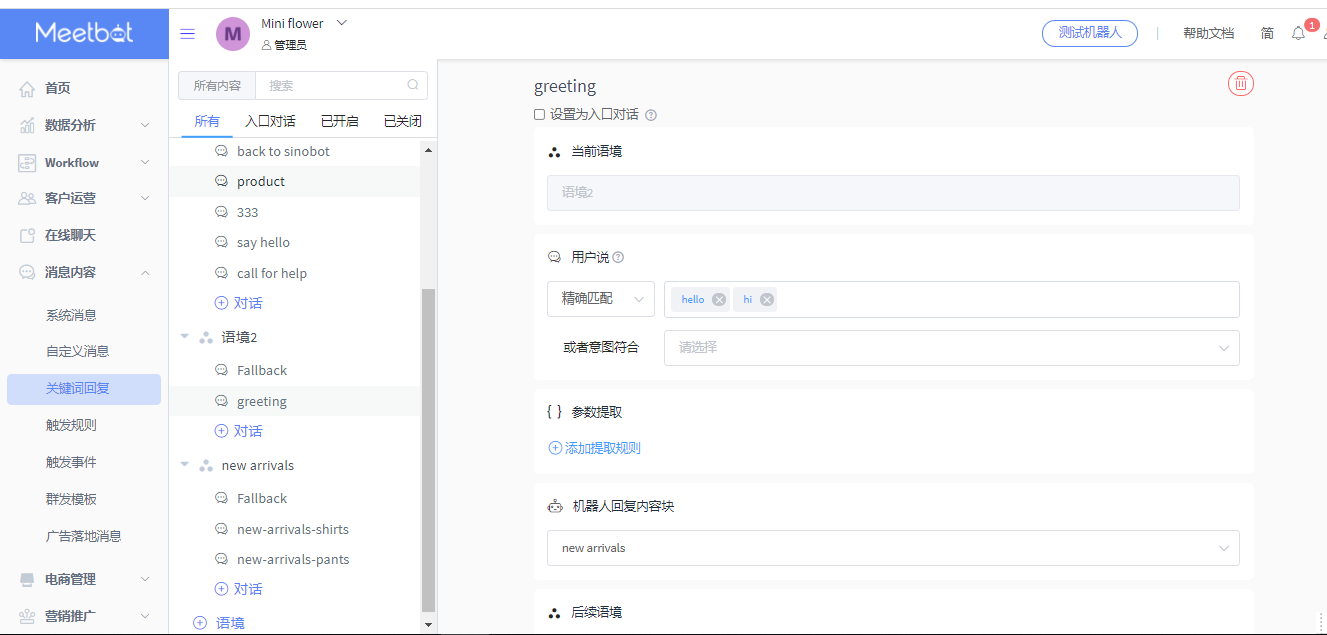Click the 数据分析 chart icon
The height and width of the screenshot is (635, 1327).
pos(27,126)
